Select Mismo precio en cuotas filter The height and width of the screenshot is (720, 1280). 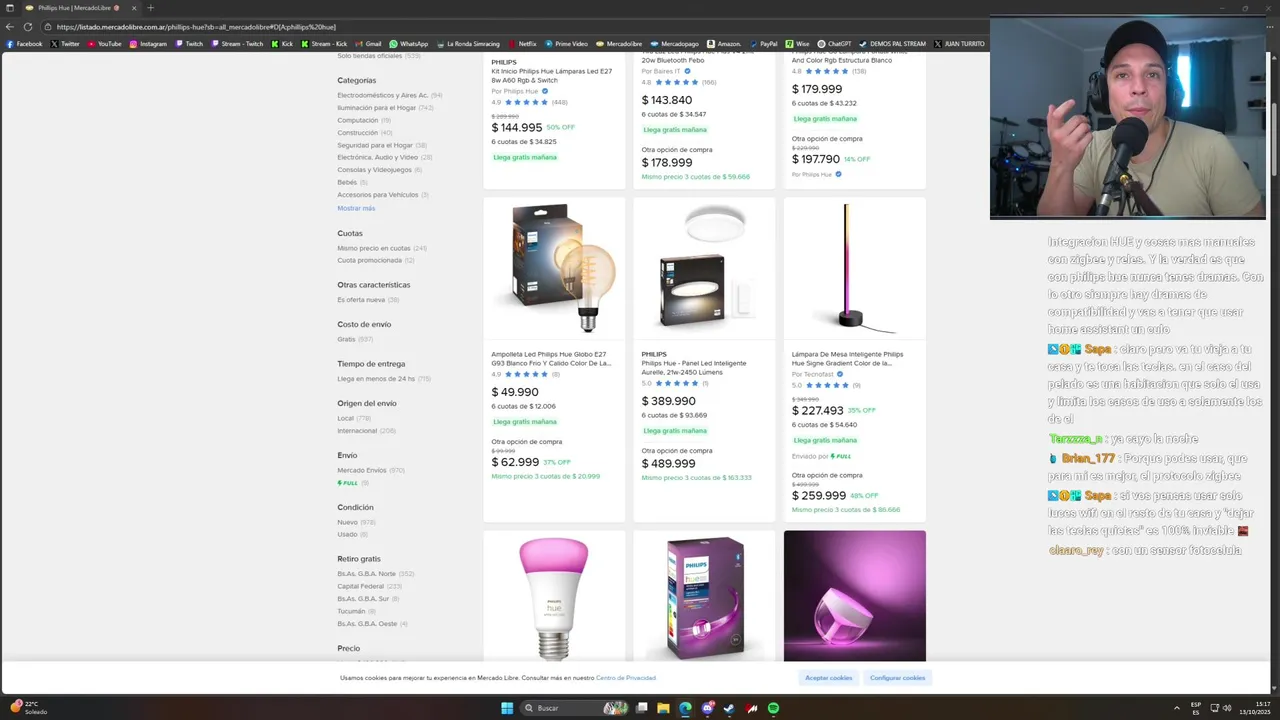tap(382, 248)
